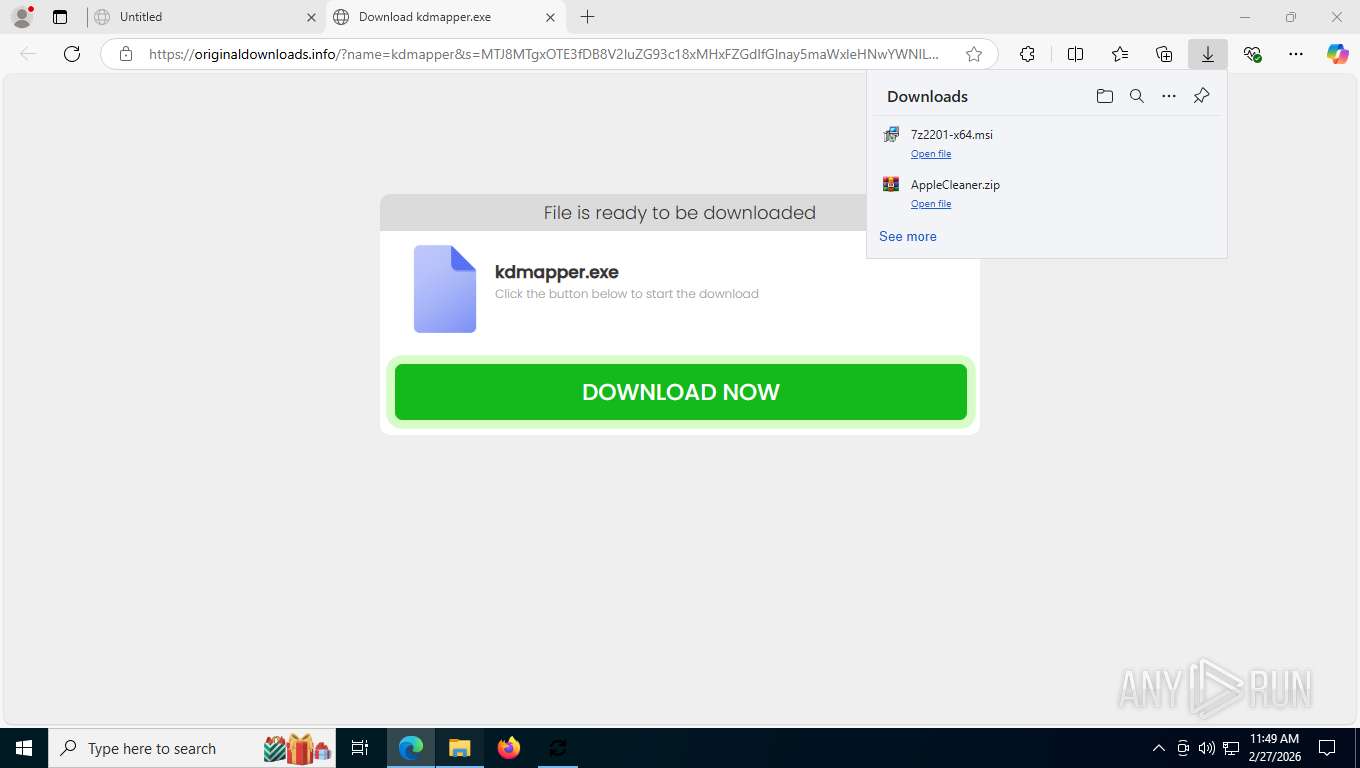The image size is (1360, 768).
Task: Toggle Split screen view
Action: (1075, 54)
